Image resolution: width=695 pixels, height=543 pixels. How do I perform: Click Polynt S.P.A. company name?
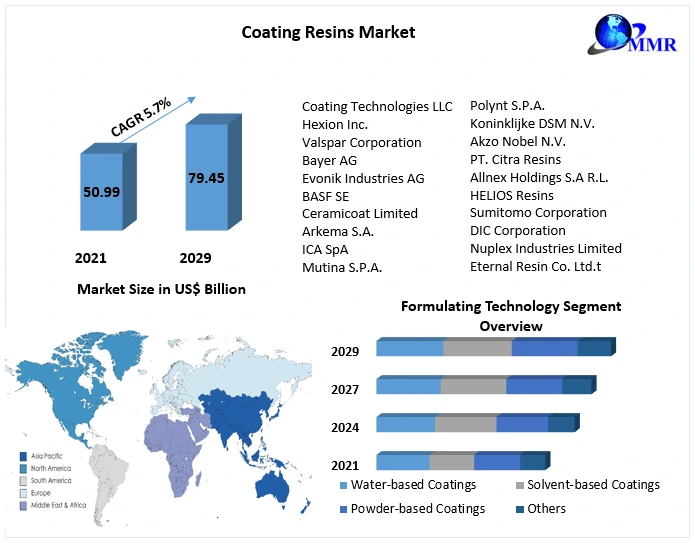click(507, 105)
